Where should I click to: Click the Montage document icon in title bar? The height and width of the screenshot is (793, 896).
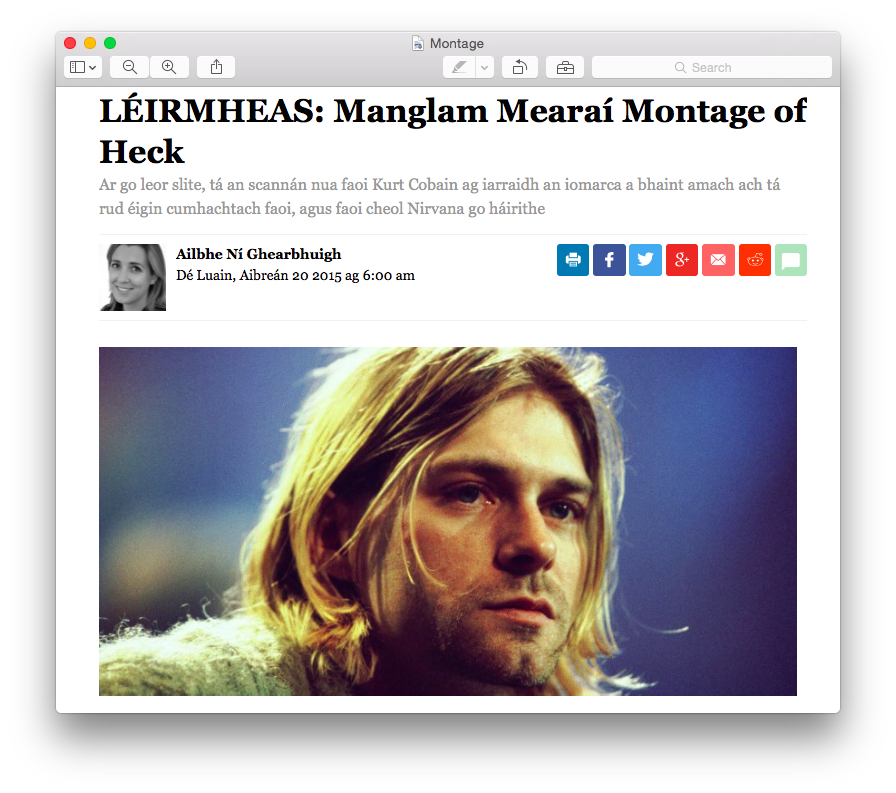click(418, 43)
